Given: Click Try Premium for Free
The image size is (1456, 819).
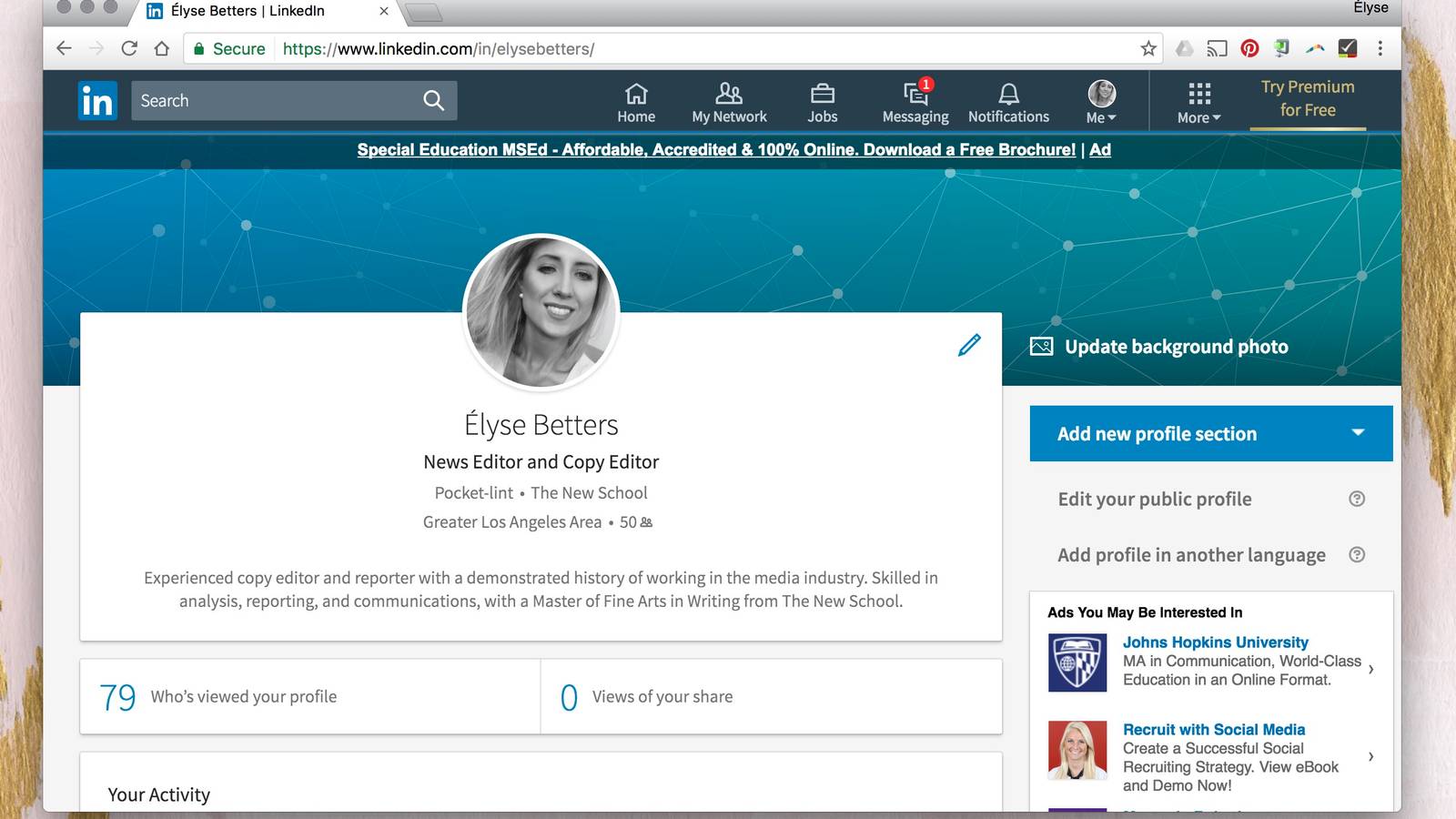Looking at the screenshot, I should pyautogui.click(x=1308, y=98).
